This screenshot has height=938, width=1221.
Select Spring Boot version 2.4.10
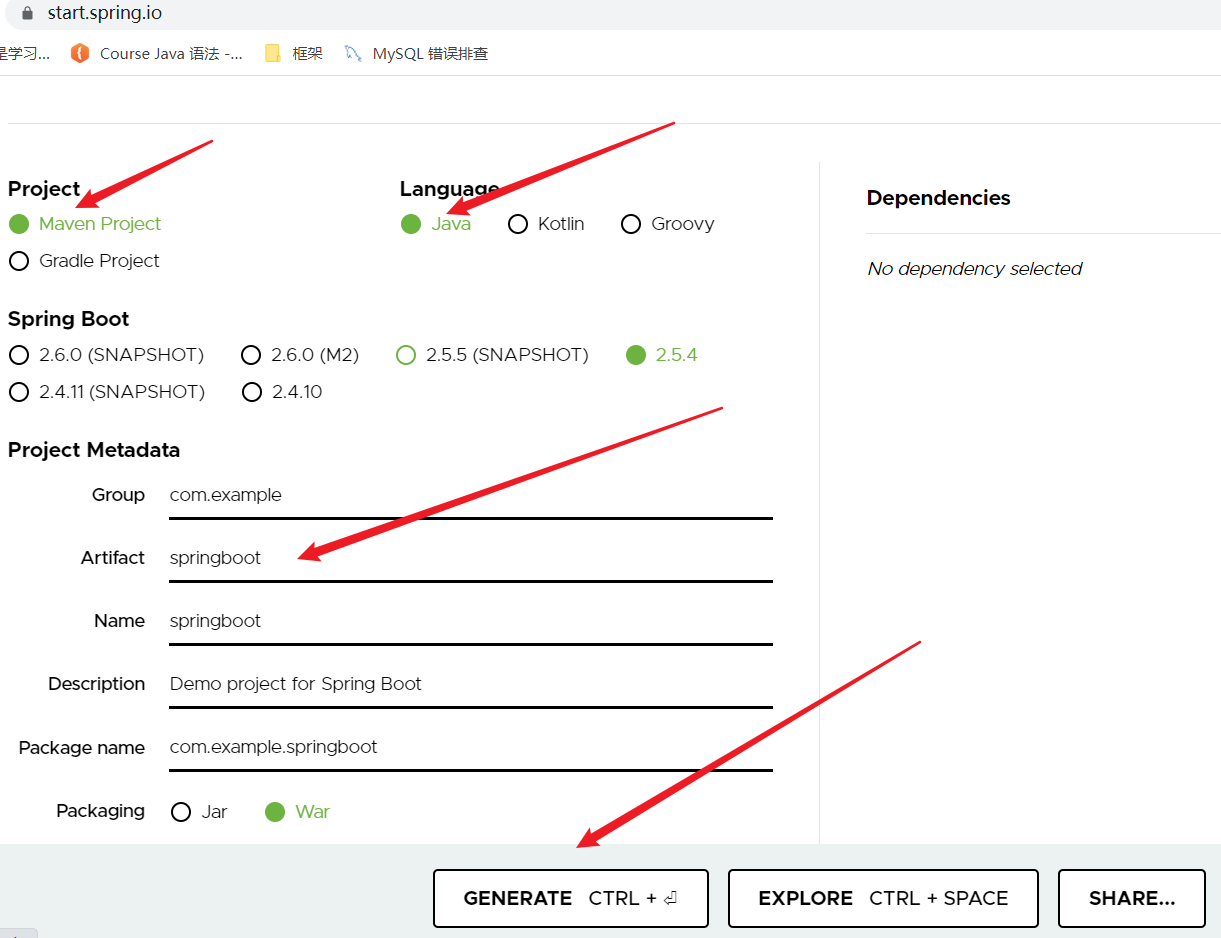pyautogui.click(x=282, y=392)
